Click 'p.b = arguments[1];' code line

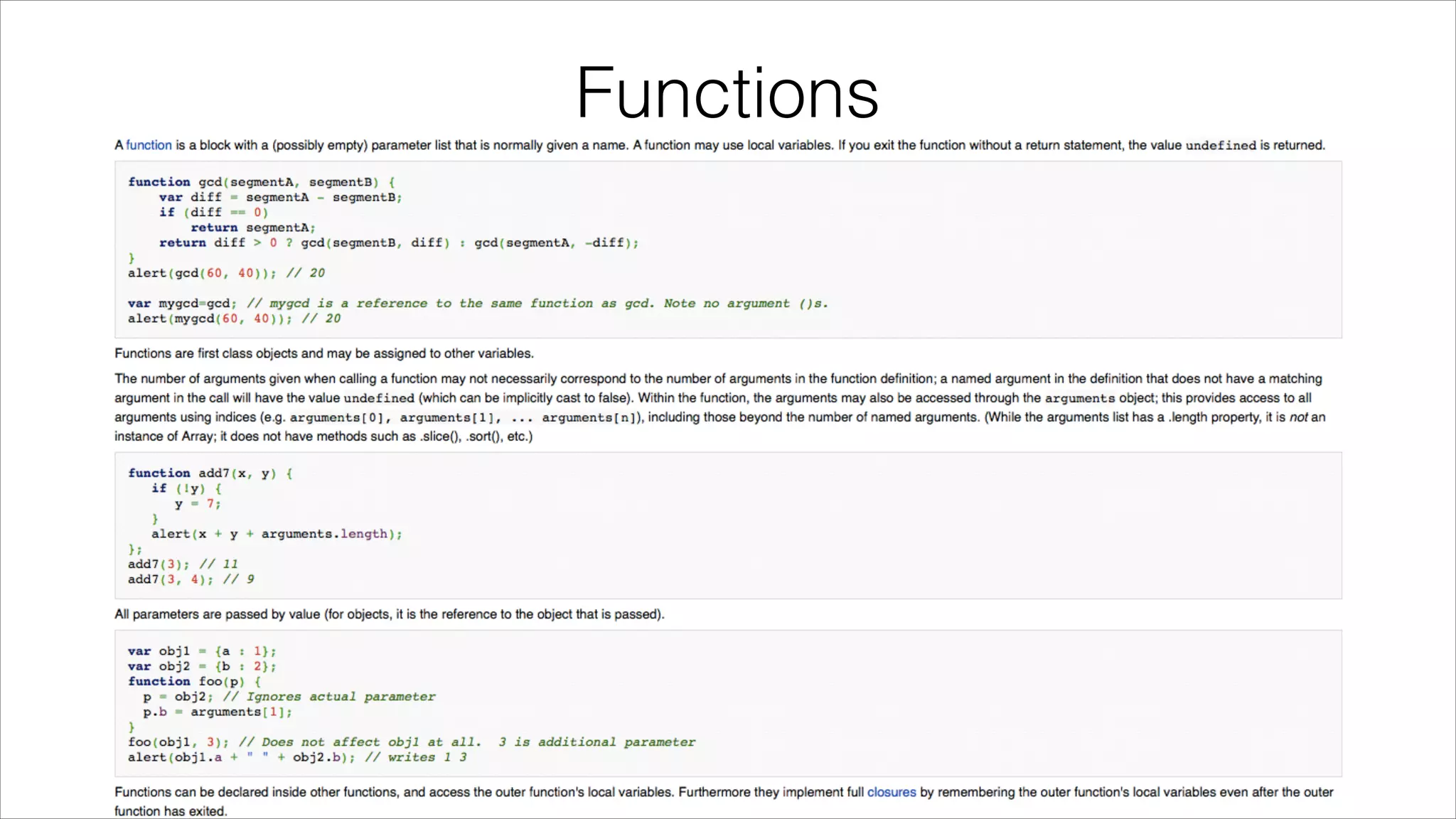[x=217, y=712]
